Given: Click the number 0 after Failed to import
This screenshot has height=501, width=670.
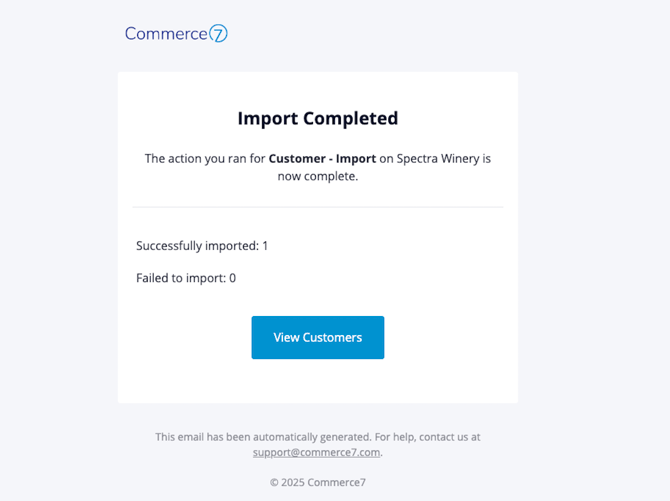Looking at the screenshot, I should 232,278.
